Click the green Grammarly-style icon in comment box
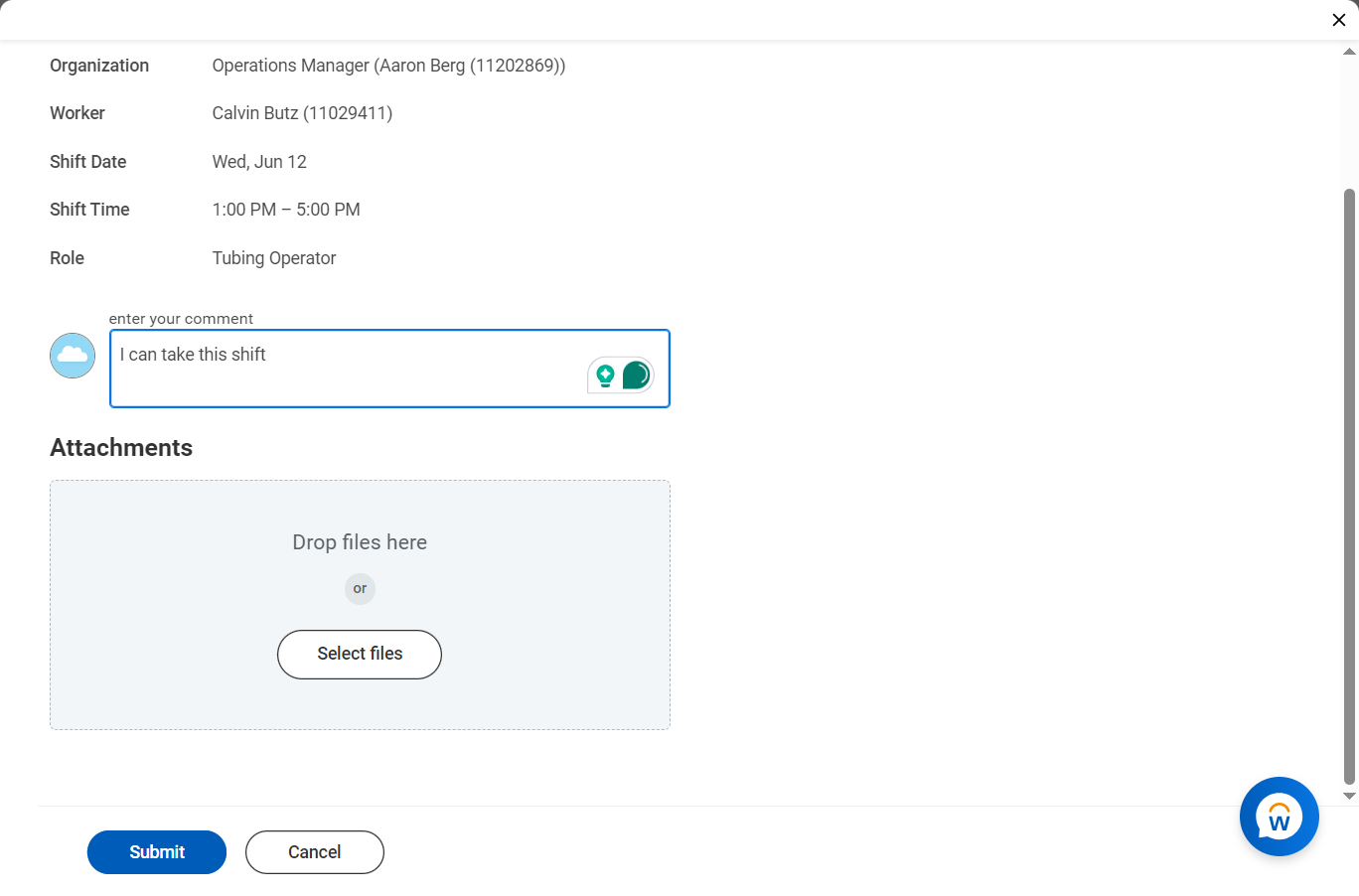1359x896 pixels. tap(636, 375)
